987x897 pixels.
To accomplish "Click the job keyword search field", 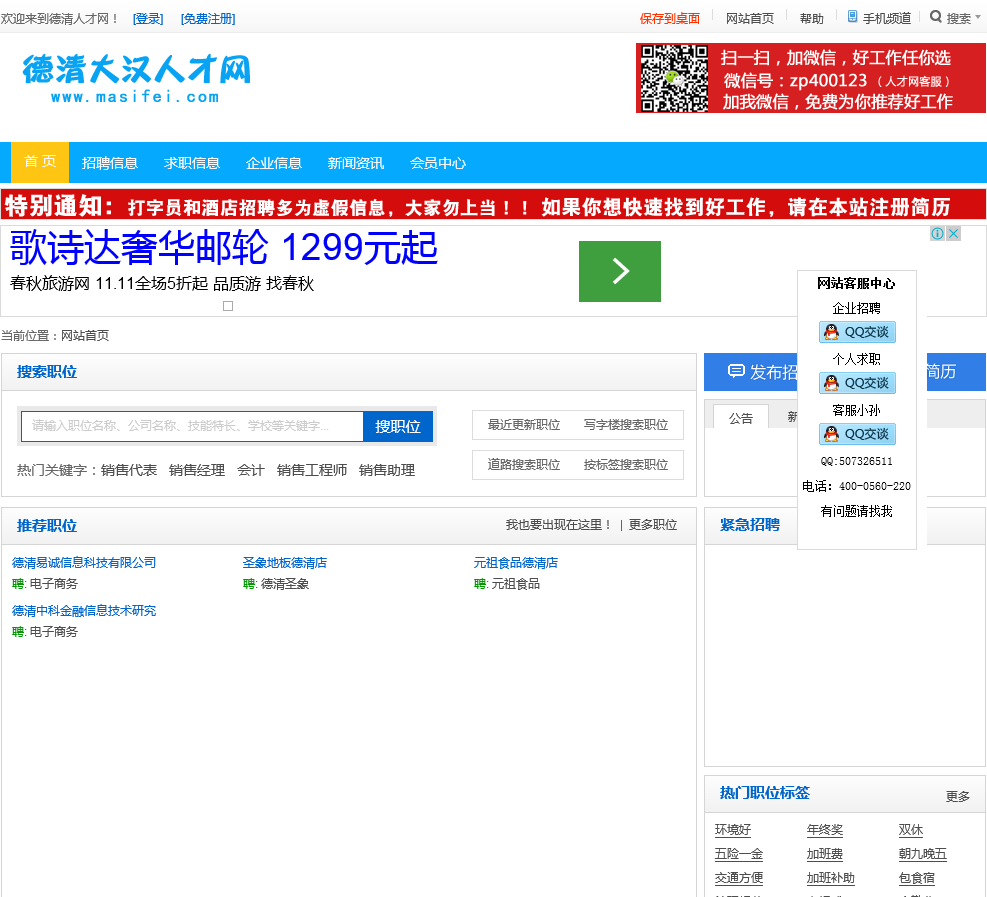I will click(192, 426).
